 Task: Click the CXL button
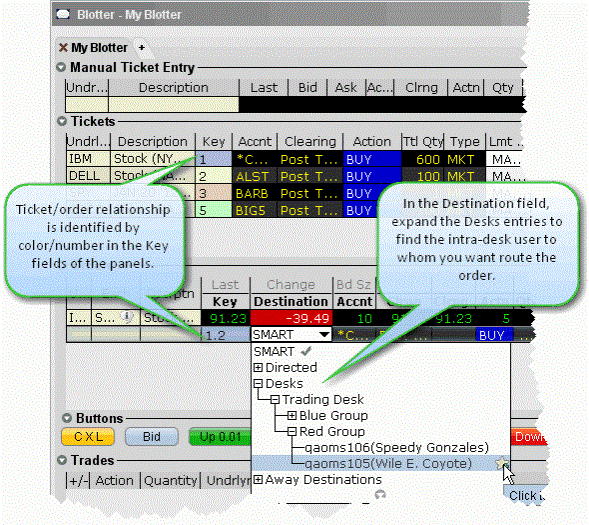(88, 437)
